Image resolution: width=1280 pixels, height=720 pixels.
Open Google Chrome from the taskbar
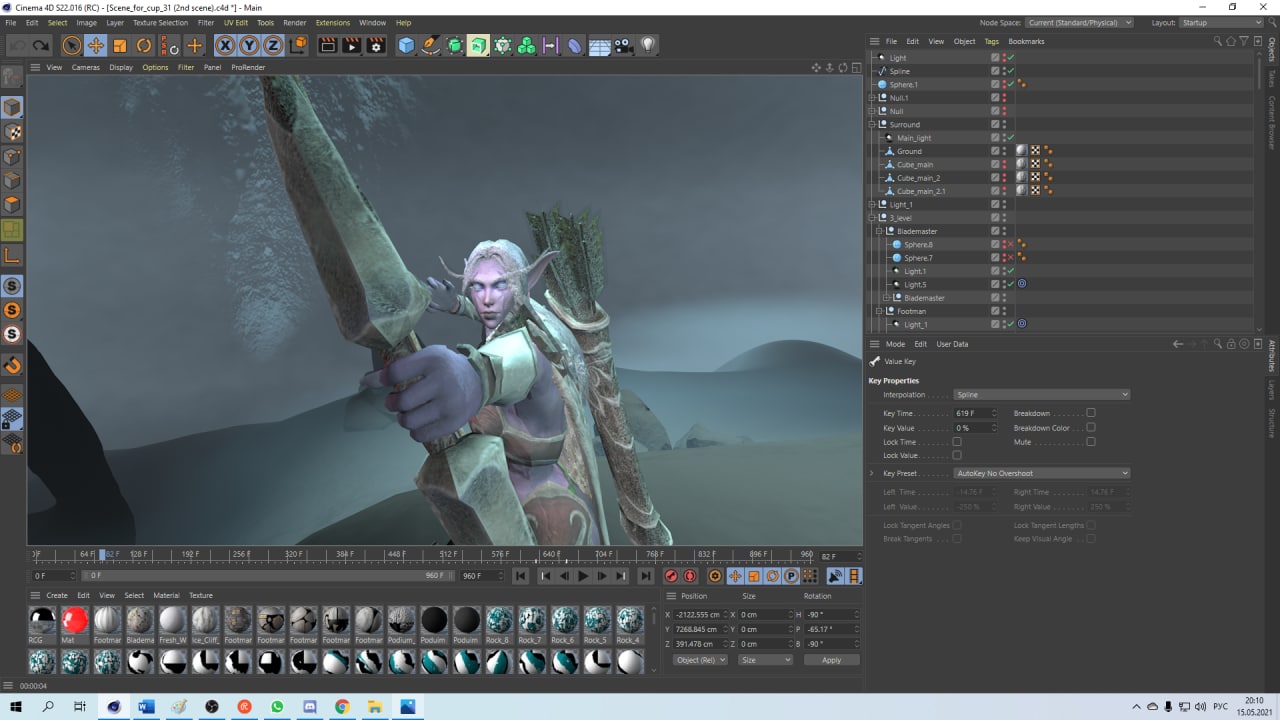[342, 706]
